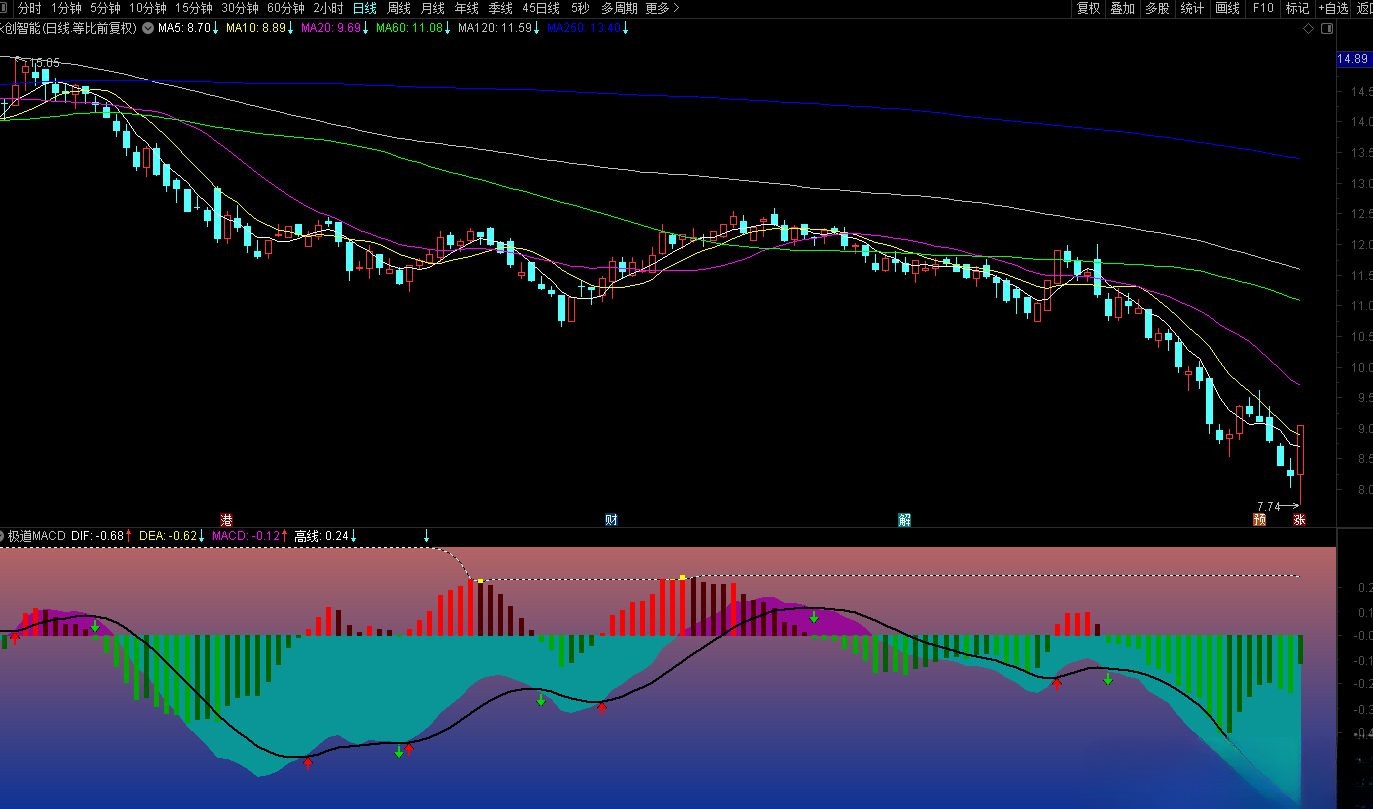Open the MA indicator settings circle icon
Viewport: 1373px width, 809px height.
(149, 28)
